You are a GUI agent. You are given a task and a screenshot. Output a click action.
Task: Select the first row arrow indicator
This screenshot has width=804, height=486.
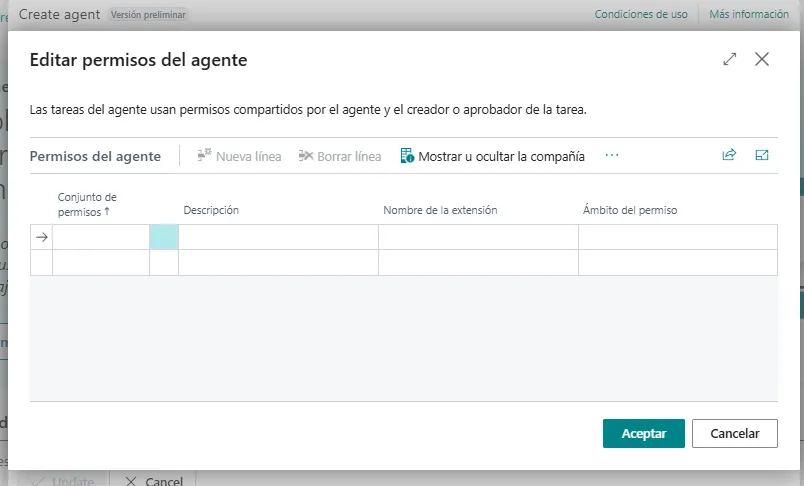41,237
